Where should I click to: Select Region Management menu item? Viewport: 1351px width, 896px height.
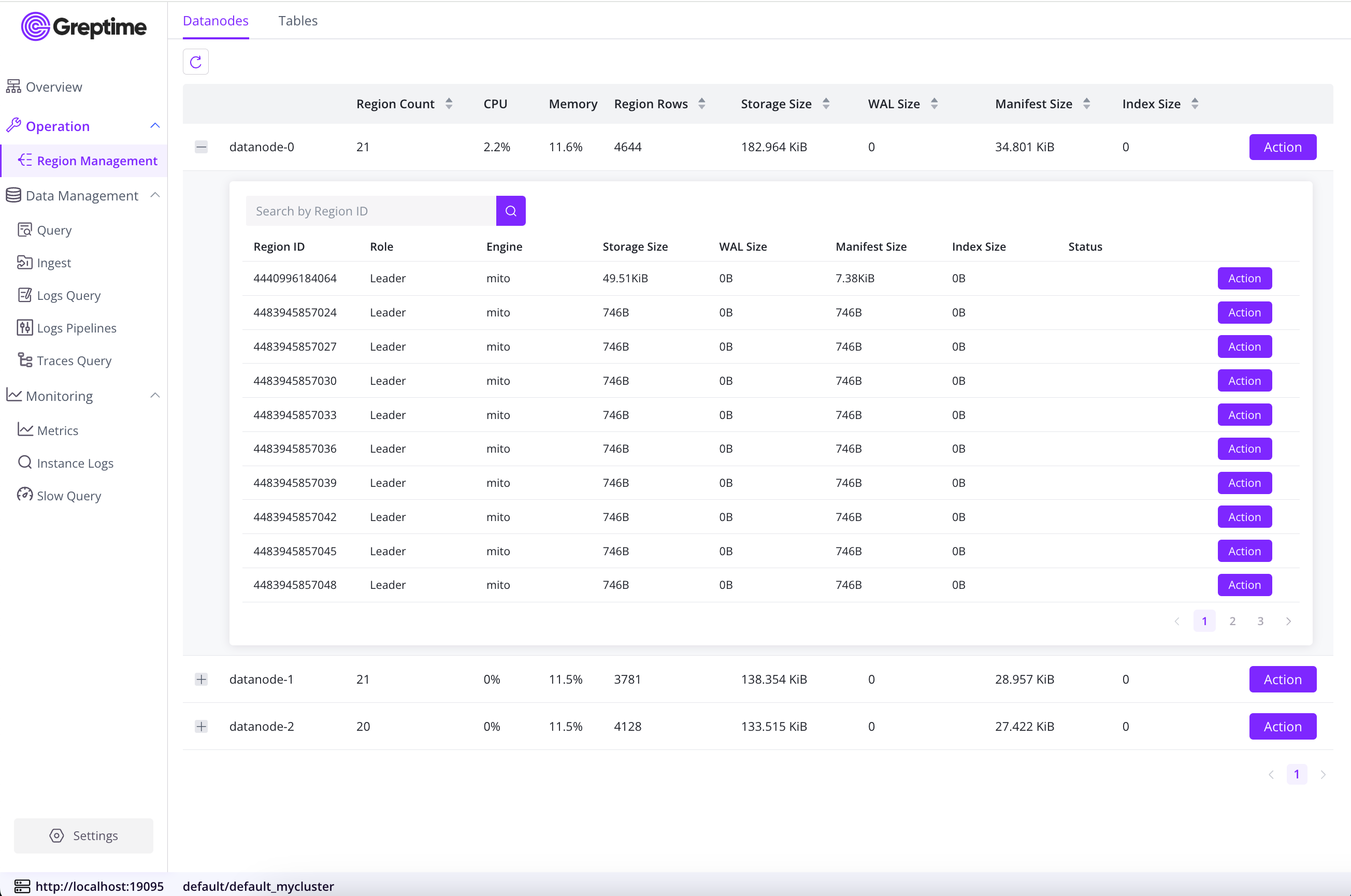(96, 161)
